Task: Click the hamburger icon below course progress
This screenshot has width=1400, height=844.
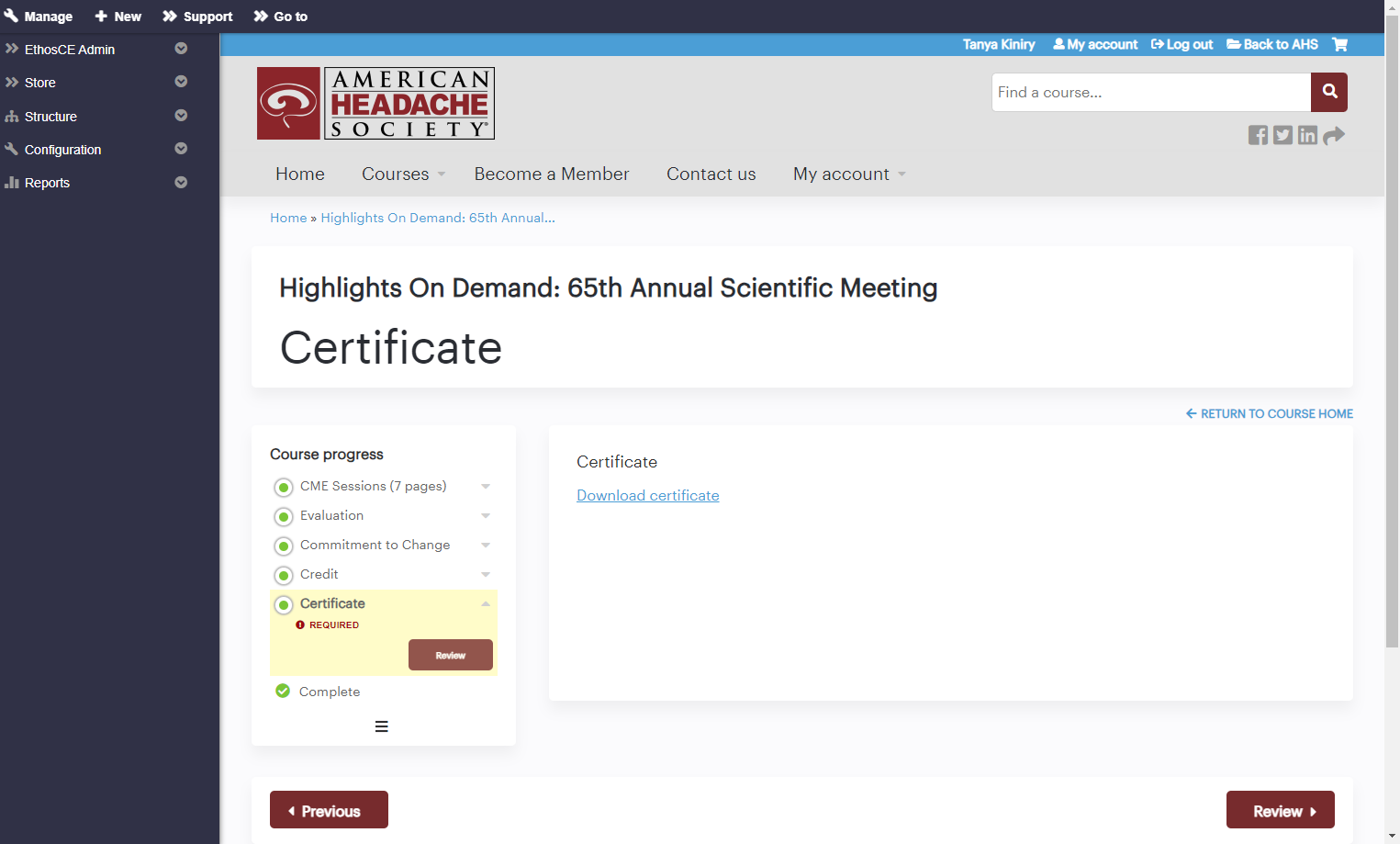Action: (x=382, y=726)
